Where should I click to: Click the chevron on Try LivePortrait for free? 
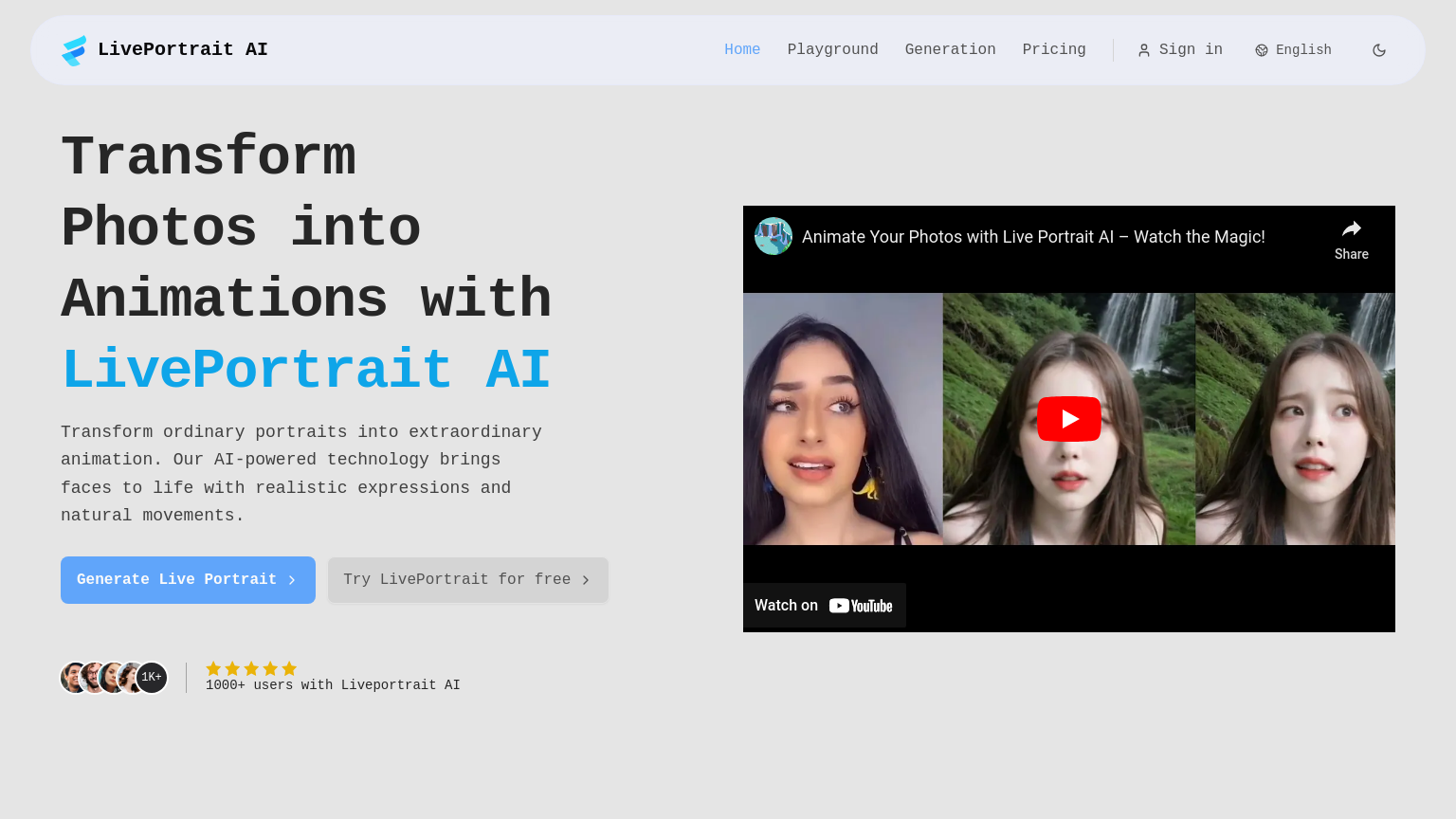point(587,579)
